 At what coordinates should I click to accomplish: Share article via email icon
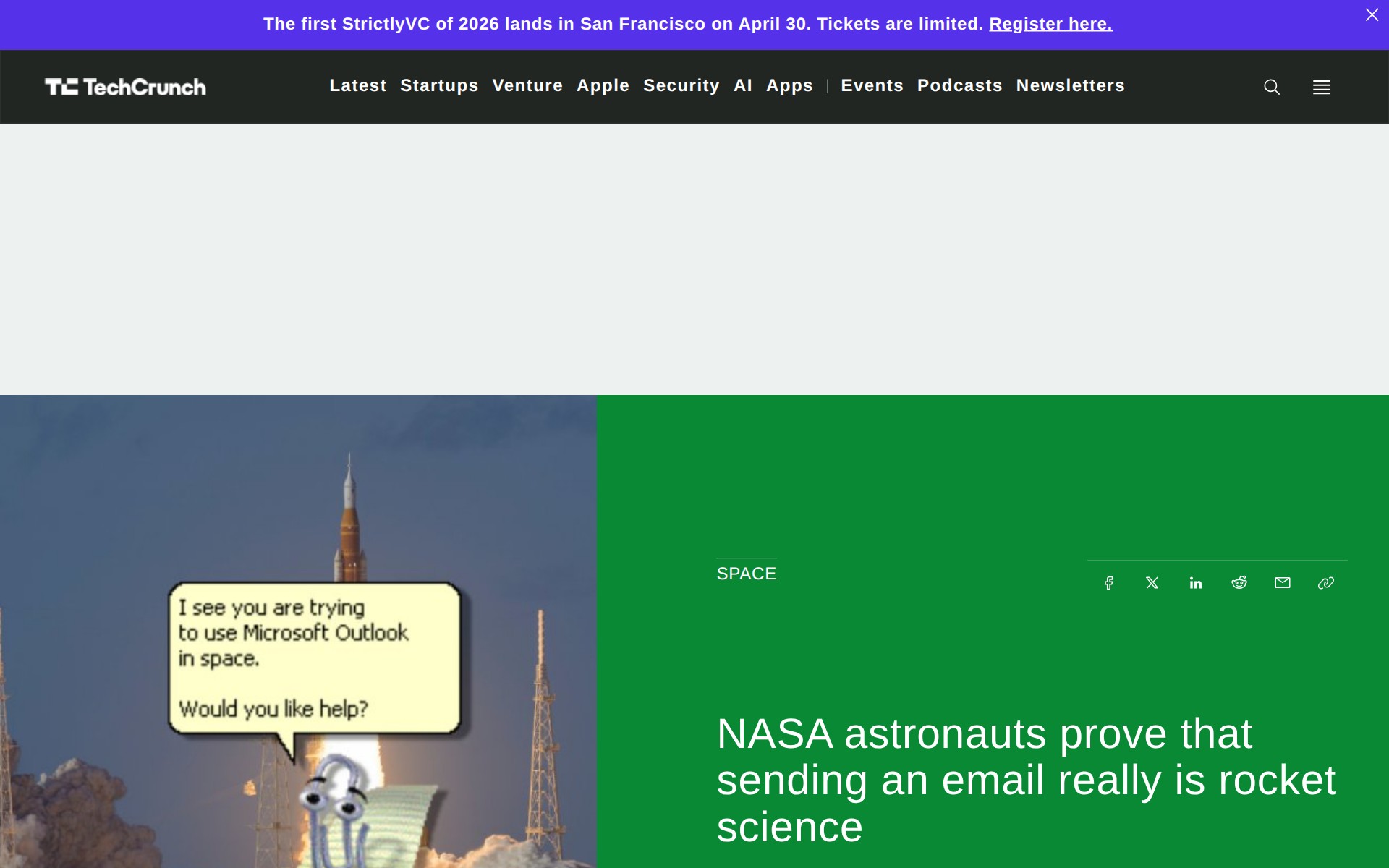(x=1283, y=583)
